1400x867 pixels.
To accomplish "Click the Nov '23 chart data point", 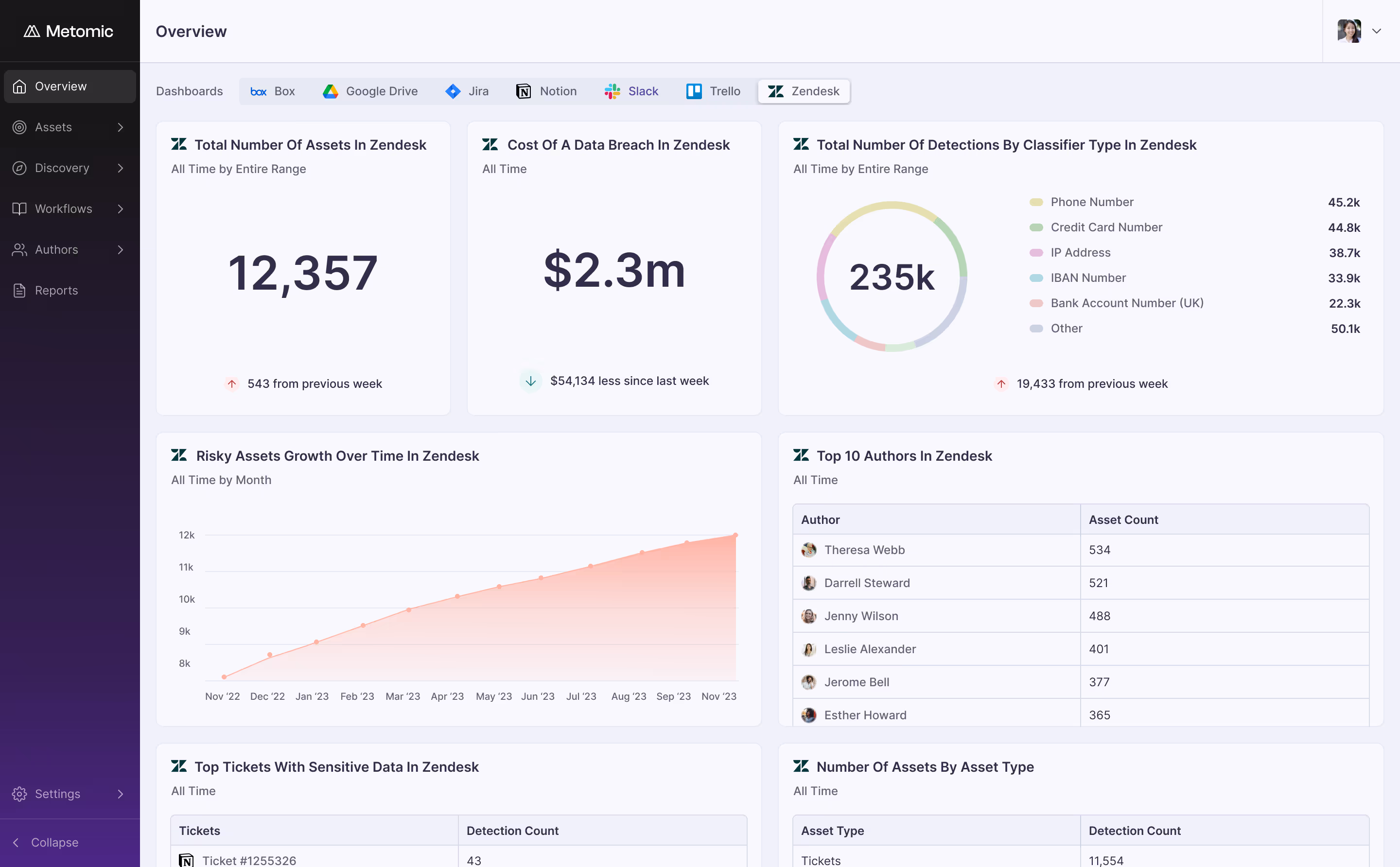I will click(735, 535).
